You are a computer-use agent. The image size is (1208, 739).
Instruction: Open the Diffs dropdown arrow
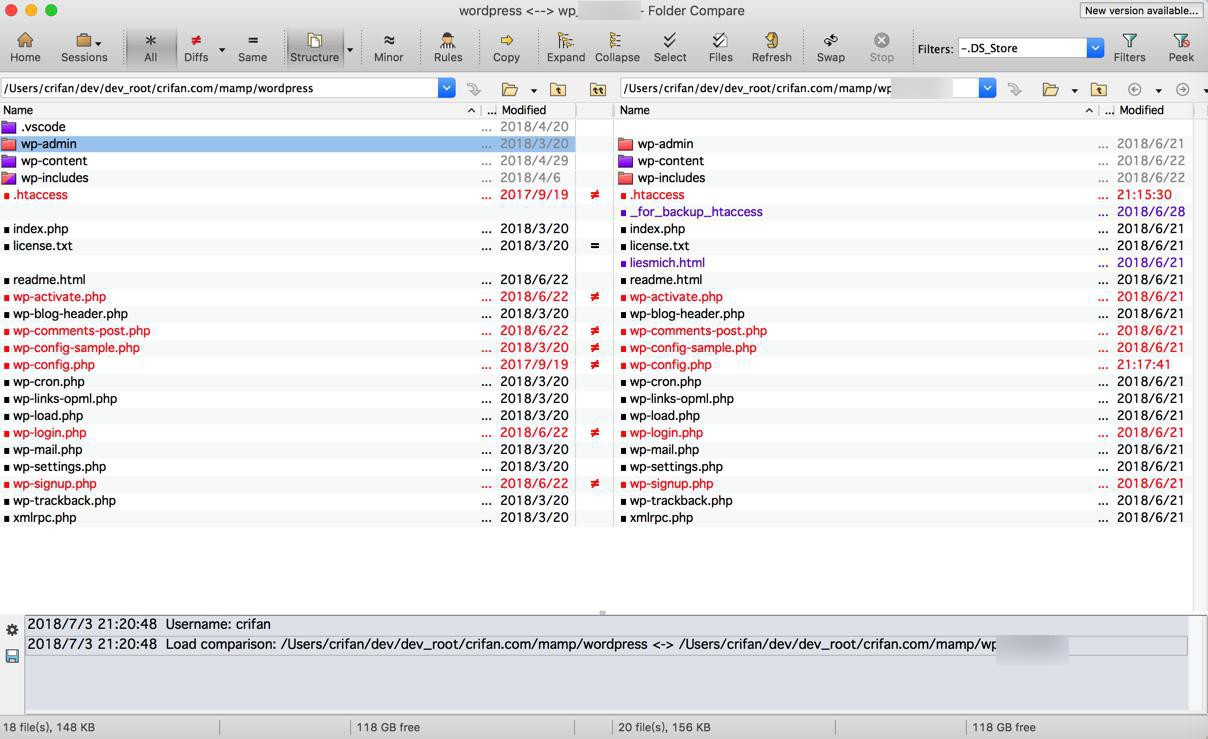222,49
